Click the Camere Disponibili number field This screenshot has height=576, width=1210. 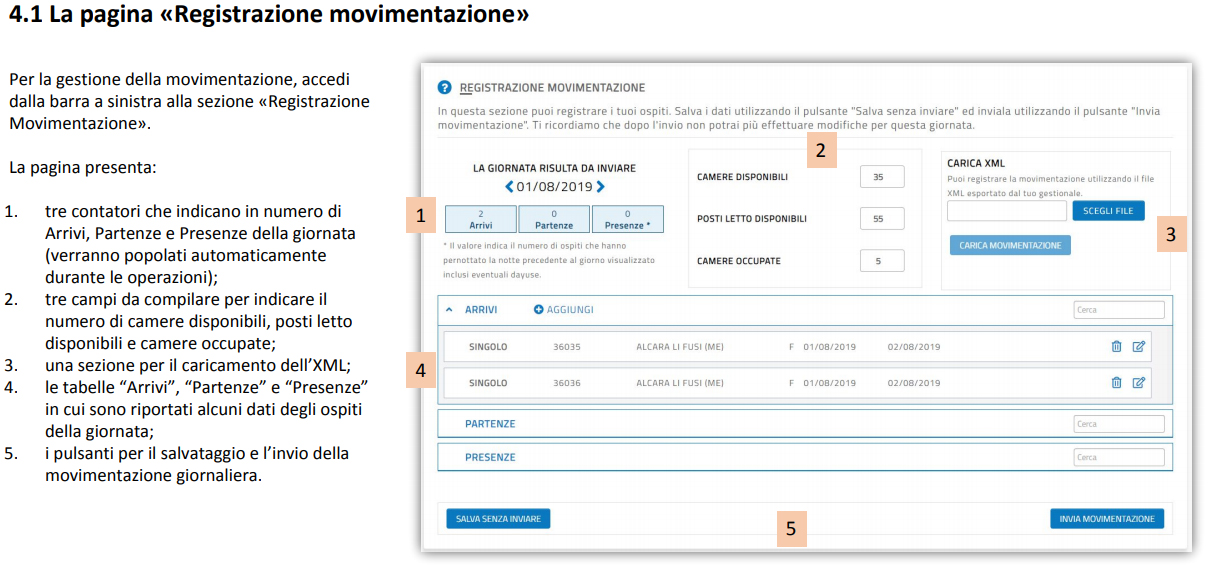[x=882, y=177]
